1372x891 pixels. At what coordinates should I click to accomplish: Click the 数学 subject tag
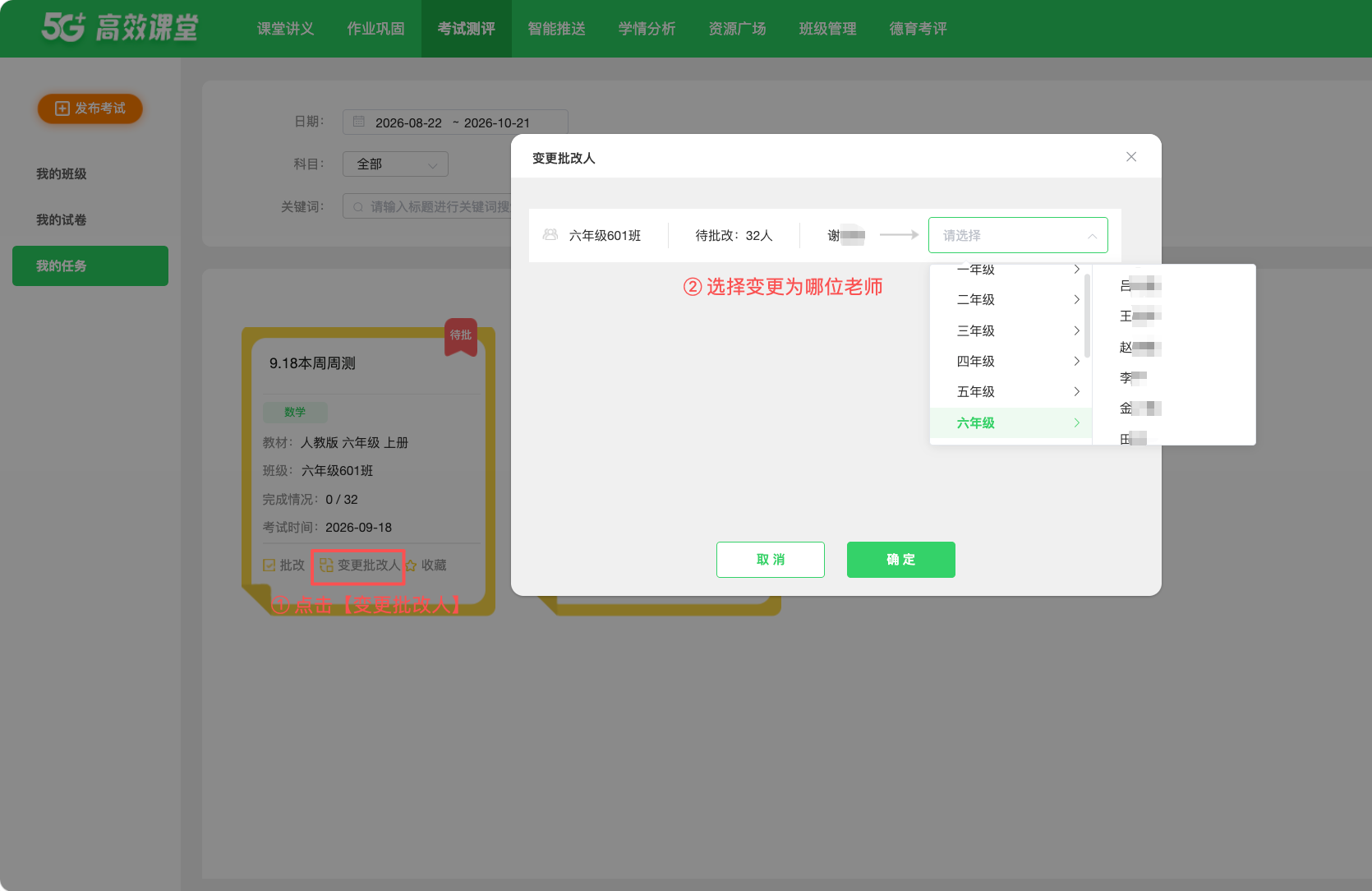295,412
